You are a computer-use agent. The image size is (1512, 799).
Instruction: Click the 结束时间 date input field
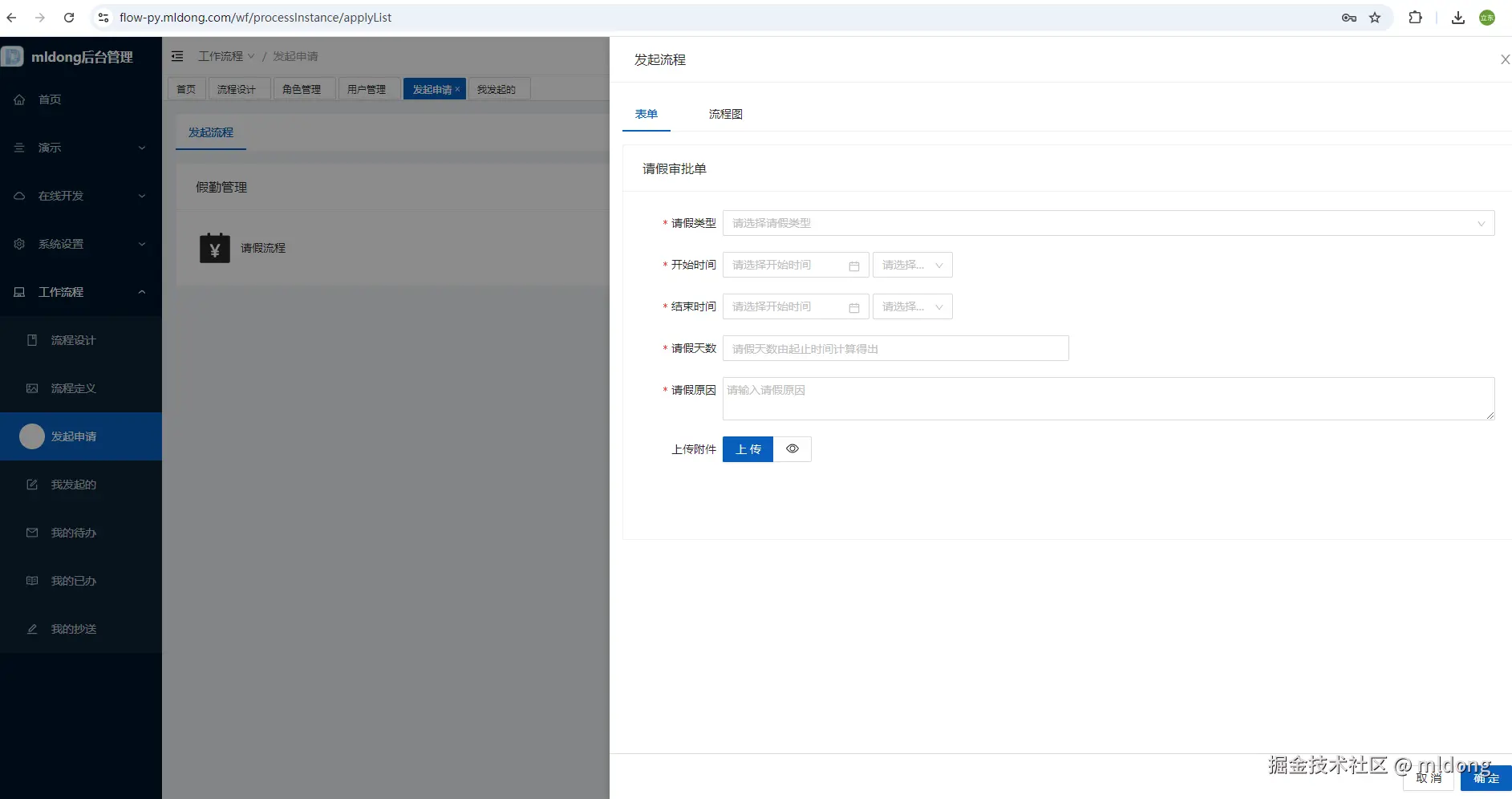796,306
